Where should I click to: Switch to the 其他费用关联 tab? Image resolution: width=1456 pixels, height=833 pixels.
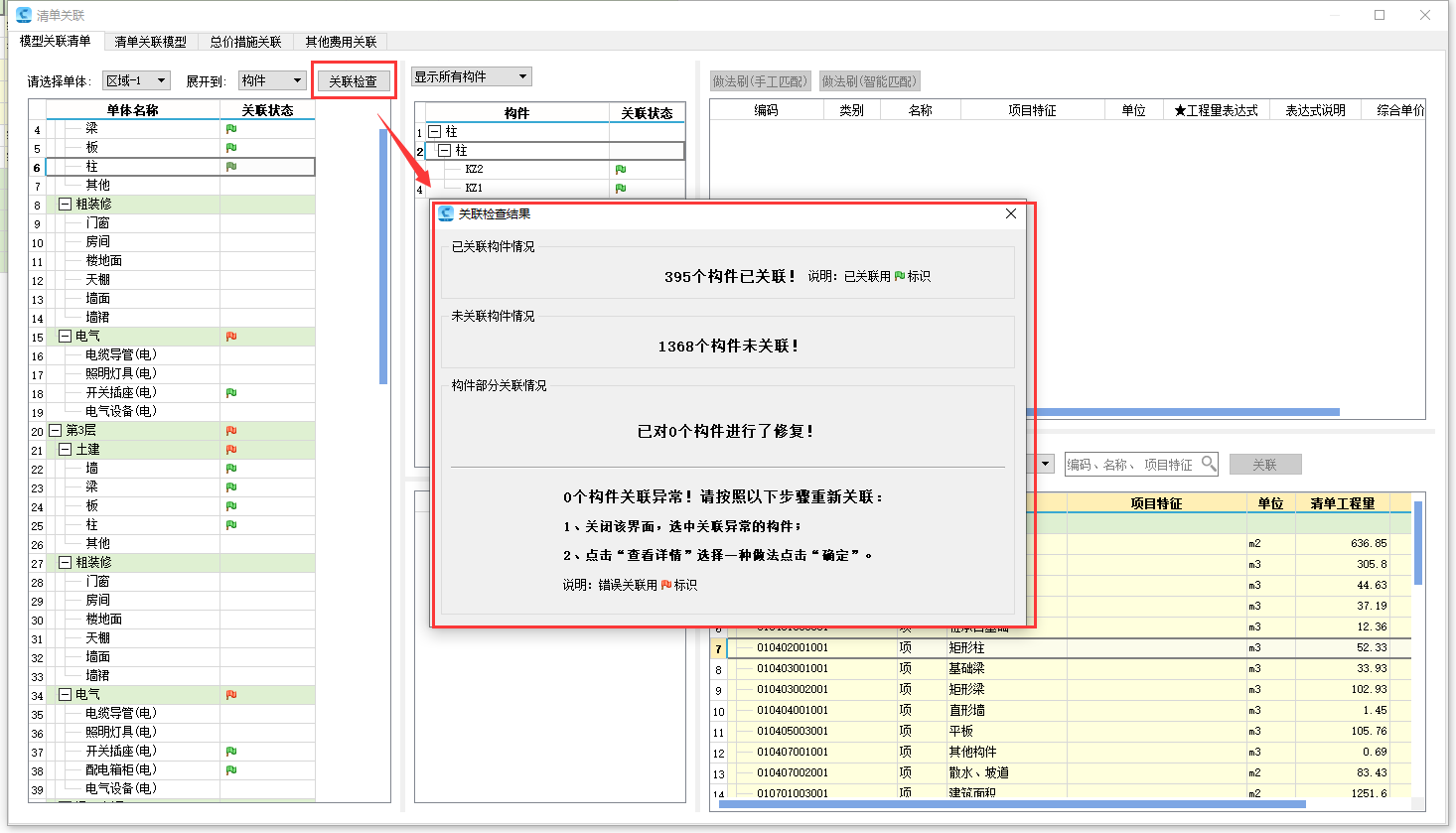pos(342,42)
